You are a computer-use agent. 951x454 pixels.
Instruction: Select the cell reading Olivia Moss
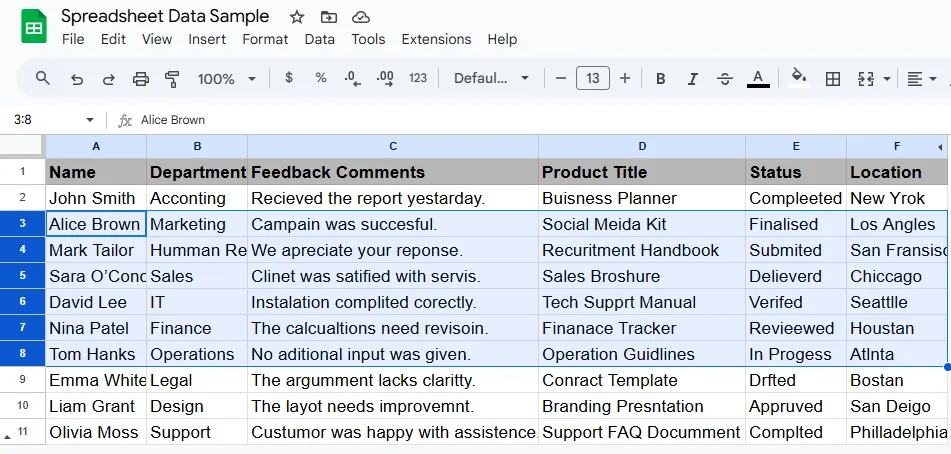pos(96,432)
